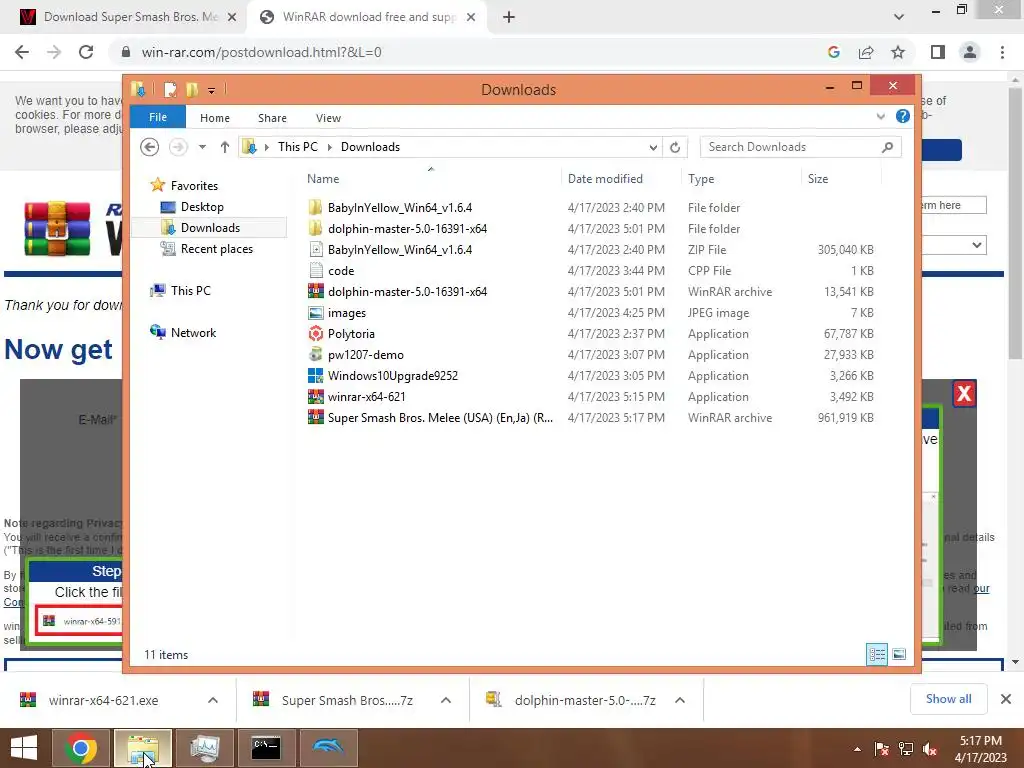Select the winrar-x64-621 installer icon
1024x768 pixels.
pyautogui.click(x=315, y=396)
